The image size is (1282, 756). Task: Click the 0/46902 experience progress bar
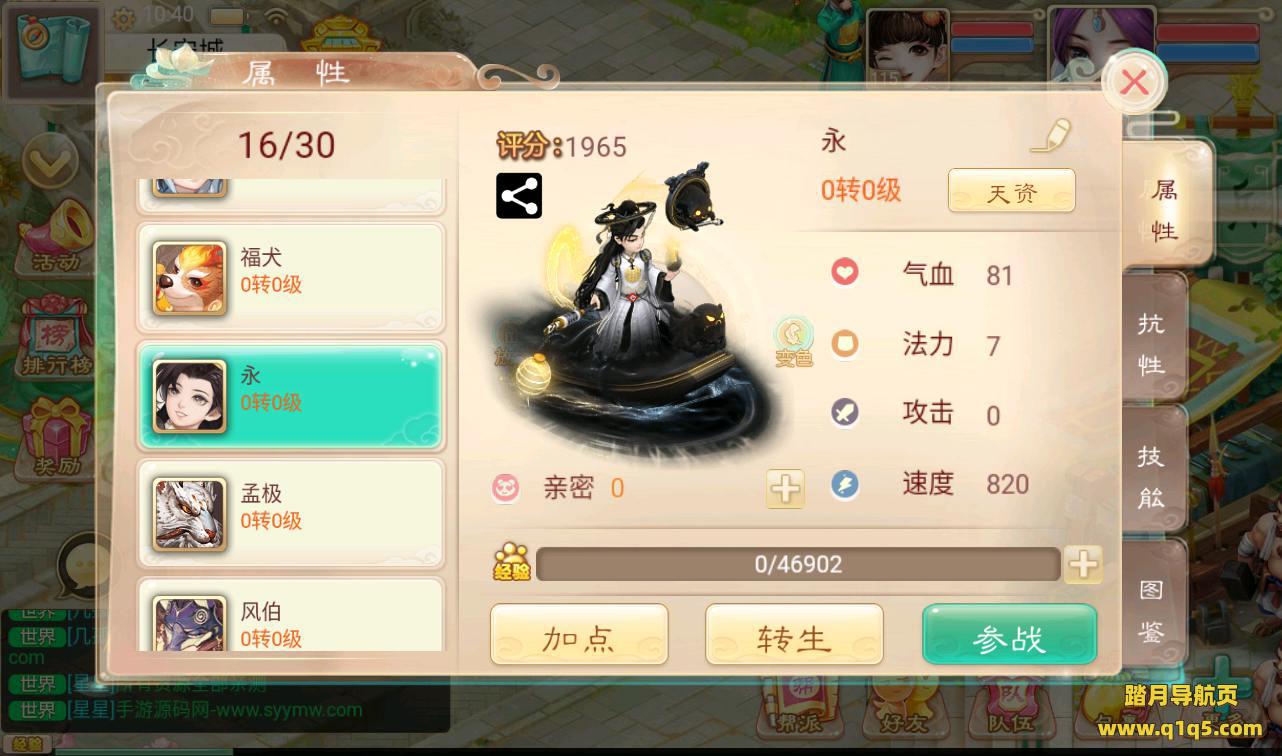pos(798,564)
